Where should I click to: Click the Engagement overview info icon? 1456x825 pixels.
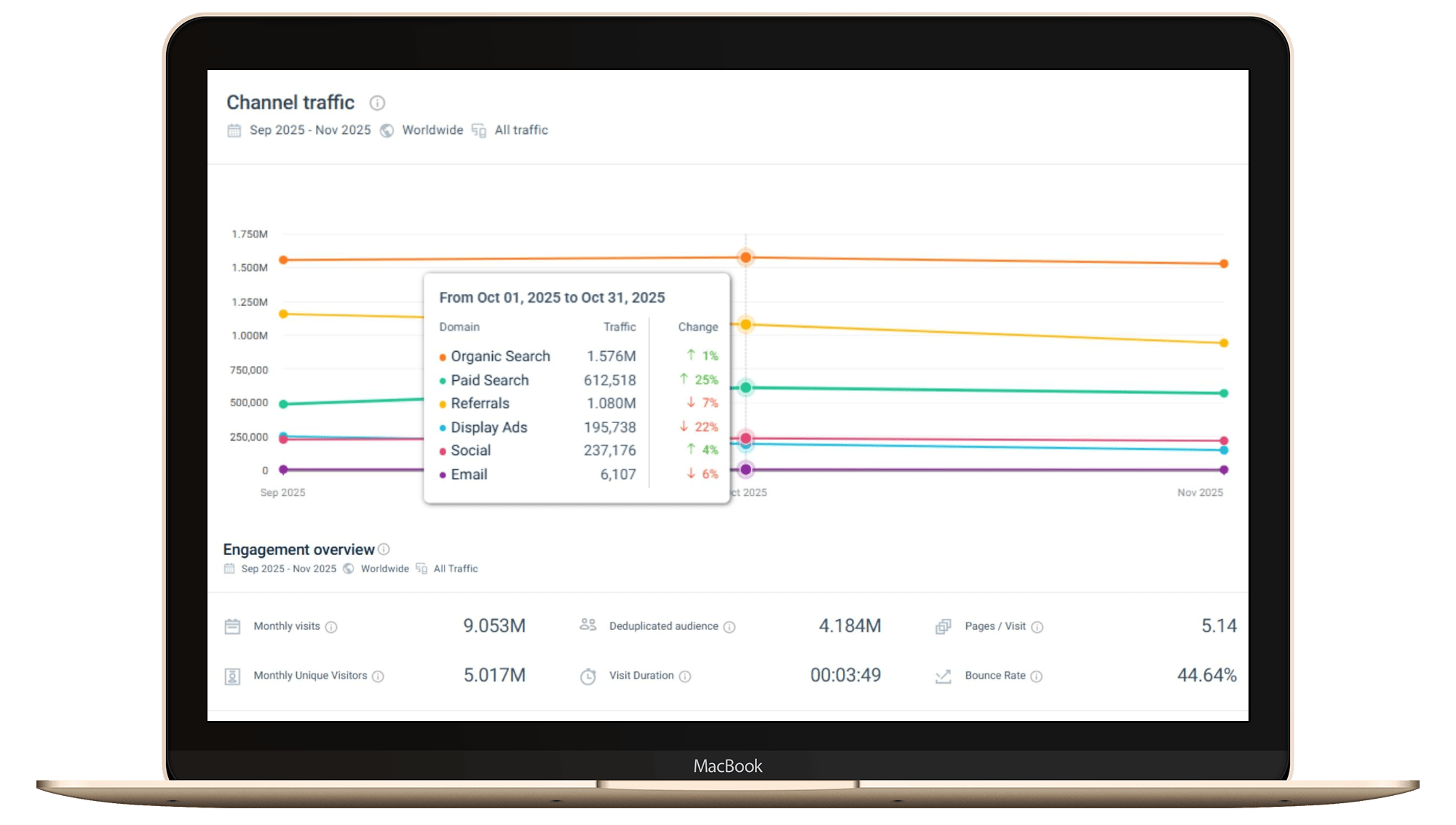tap(384, 549)
